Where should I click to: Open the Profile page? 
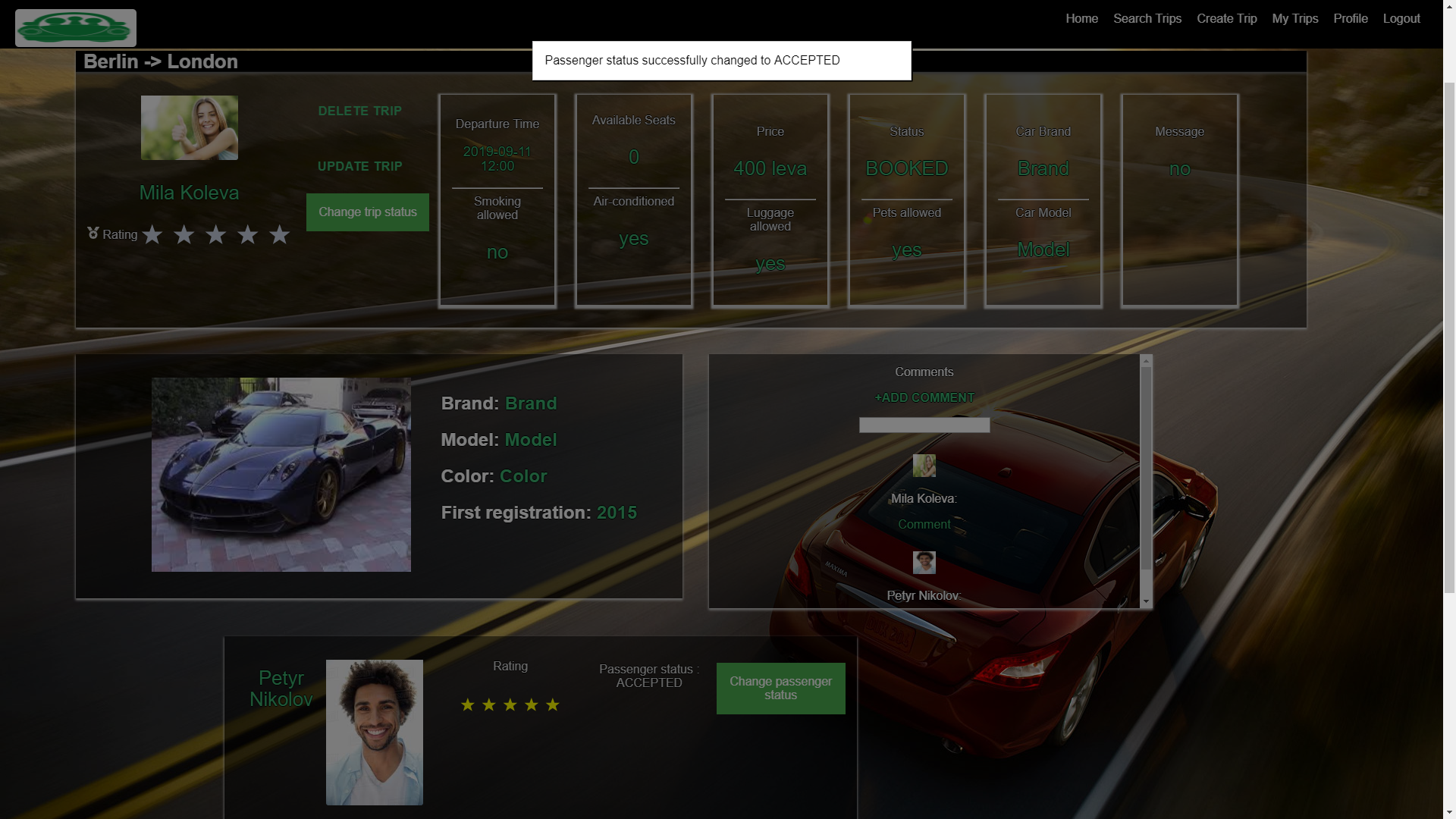click(1351, 18)
